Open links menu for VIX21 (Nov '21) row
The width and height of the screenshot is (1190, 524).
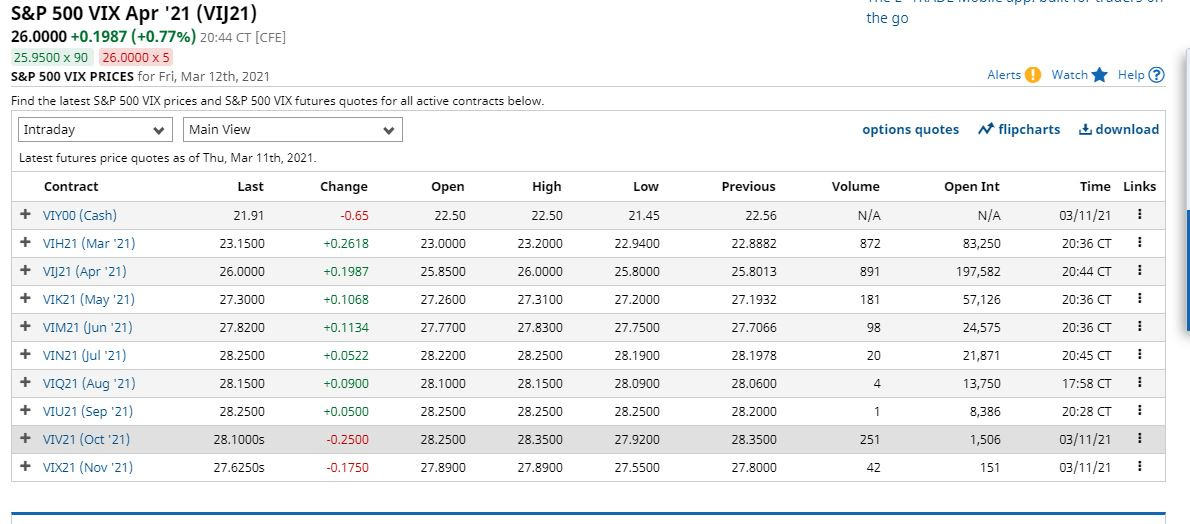pos(1139,467)
